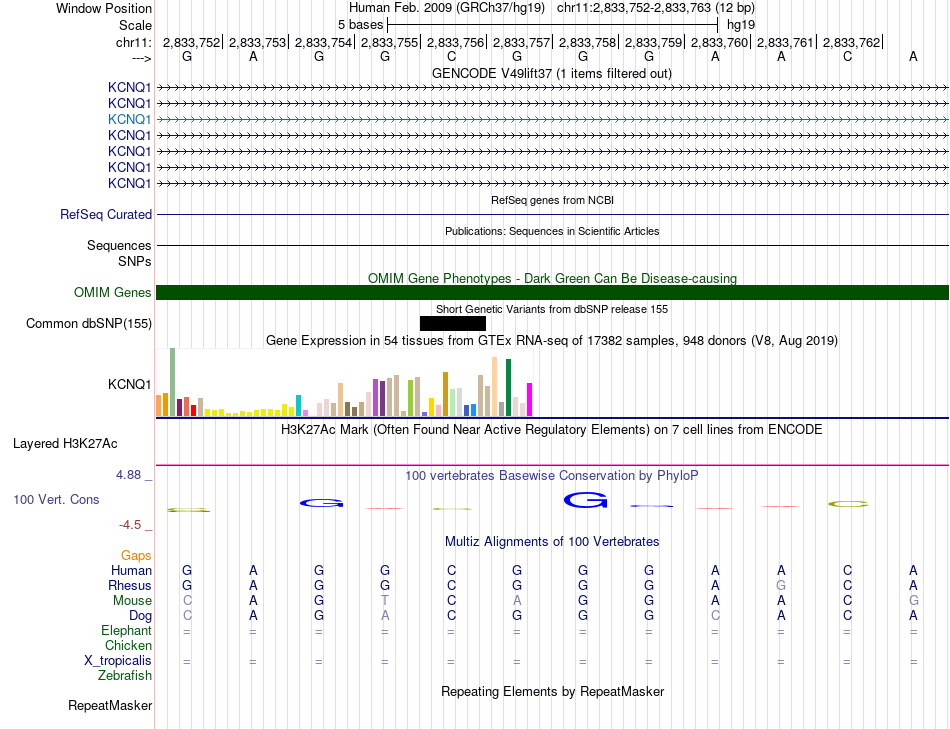Click the '100 Vert. Cons' label
This screenshot has width=950, height=729.
[x=56, y=500]
